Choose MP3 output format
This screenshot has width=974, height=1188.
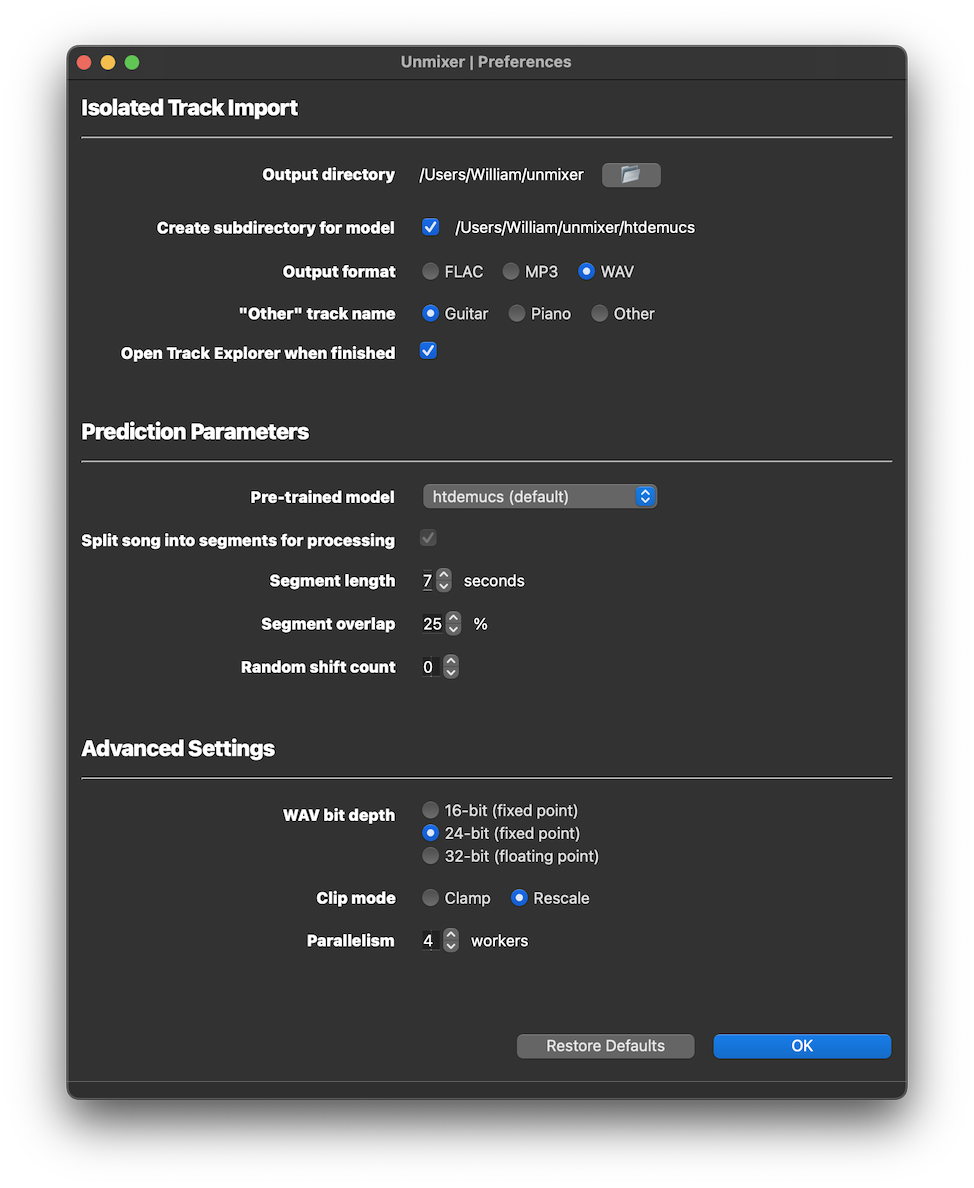(x=509, y=271)
